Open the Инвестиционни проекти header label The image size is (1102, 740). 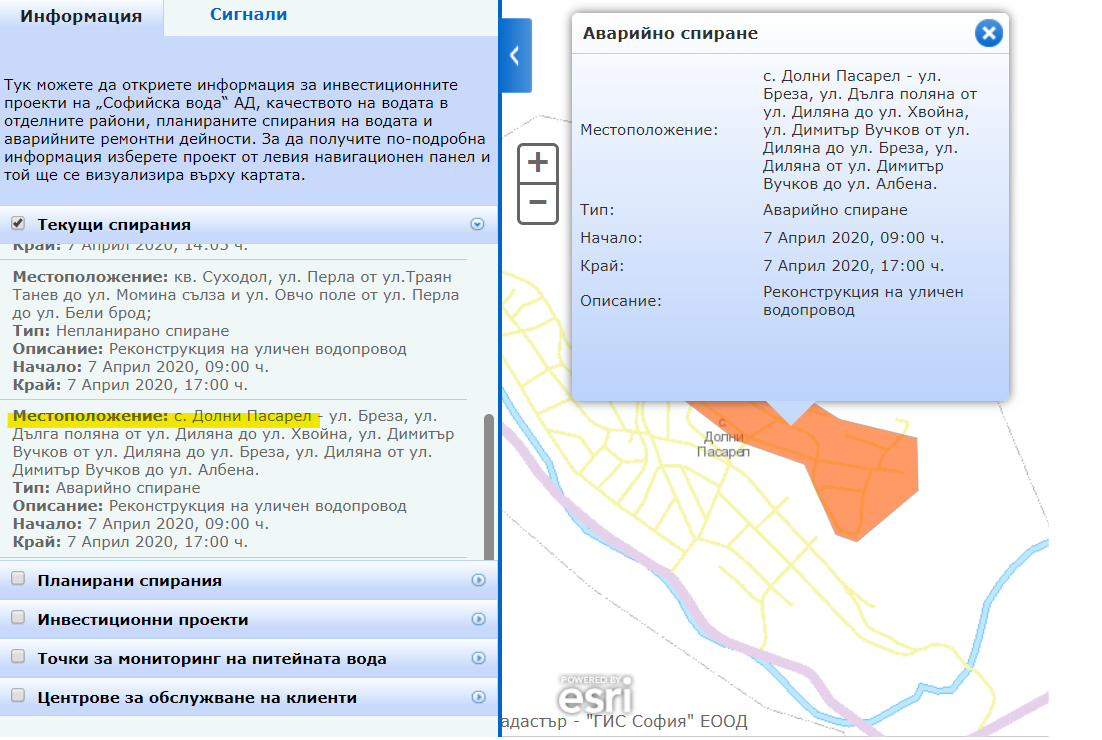click(x=143, y=620)
